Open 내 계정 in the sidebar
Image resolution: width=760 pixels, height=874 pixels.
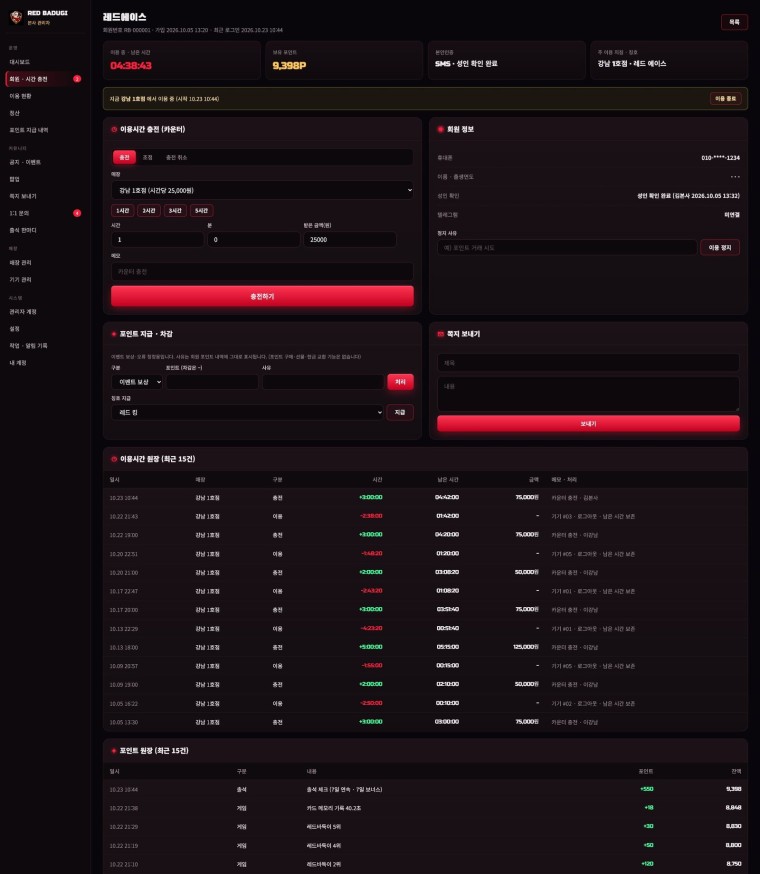pos(43,363)
